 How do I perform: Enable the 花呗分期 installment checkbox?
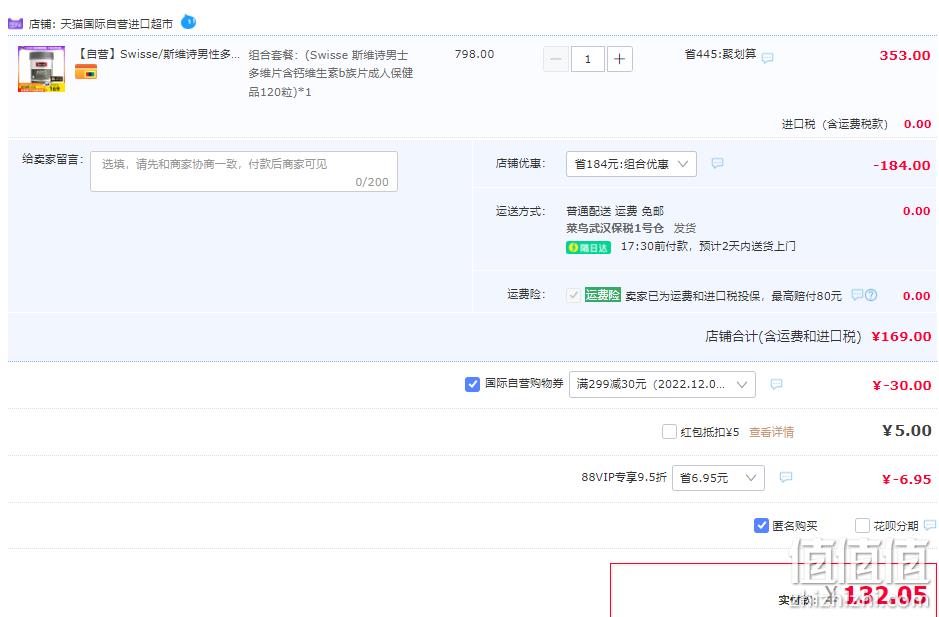(862, 525)
